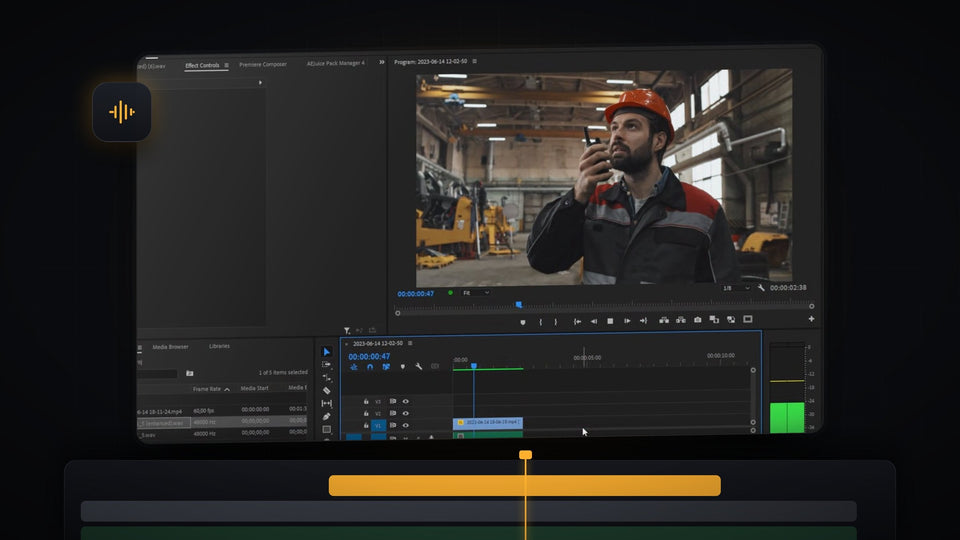Add a marker in the timeline
The image size is (960, 540).
(402, 367)
